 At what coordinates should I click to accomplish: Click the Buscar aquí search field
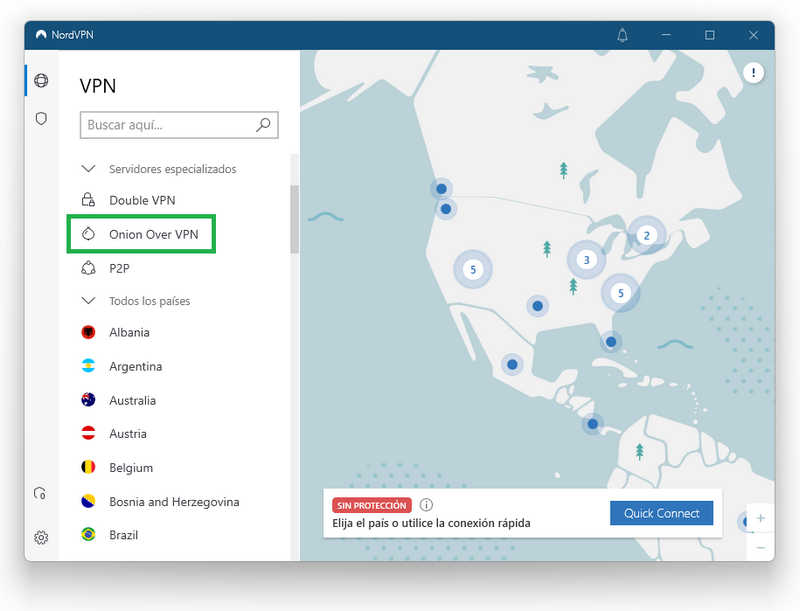[x=179, y=125]
